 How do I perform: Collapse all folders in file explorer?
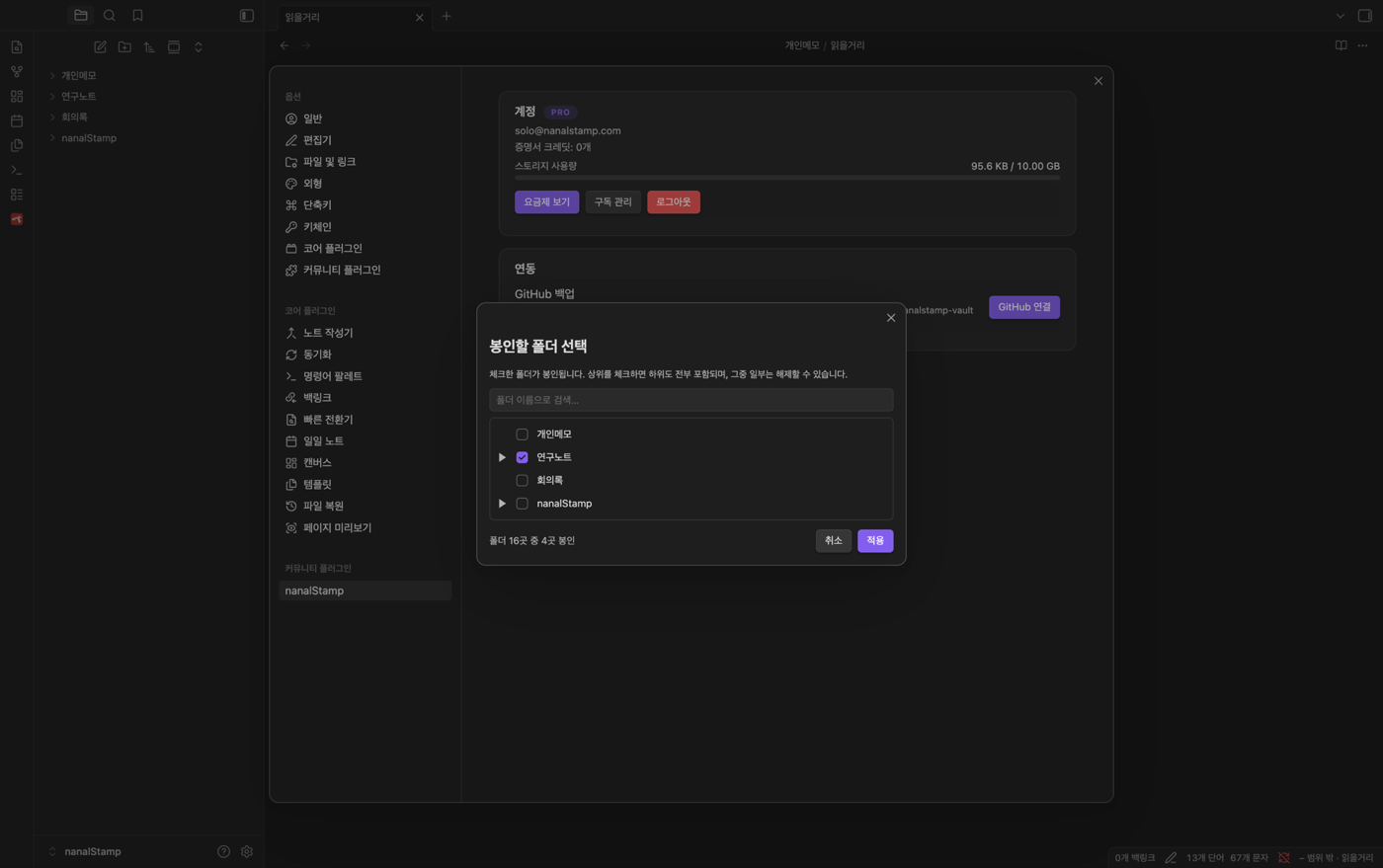coord(199,47)
